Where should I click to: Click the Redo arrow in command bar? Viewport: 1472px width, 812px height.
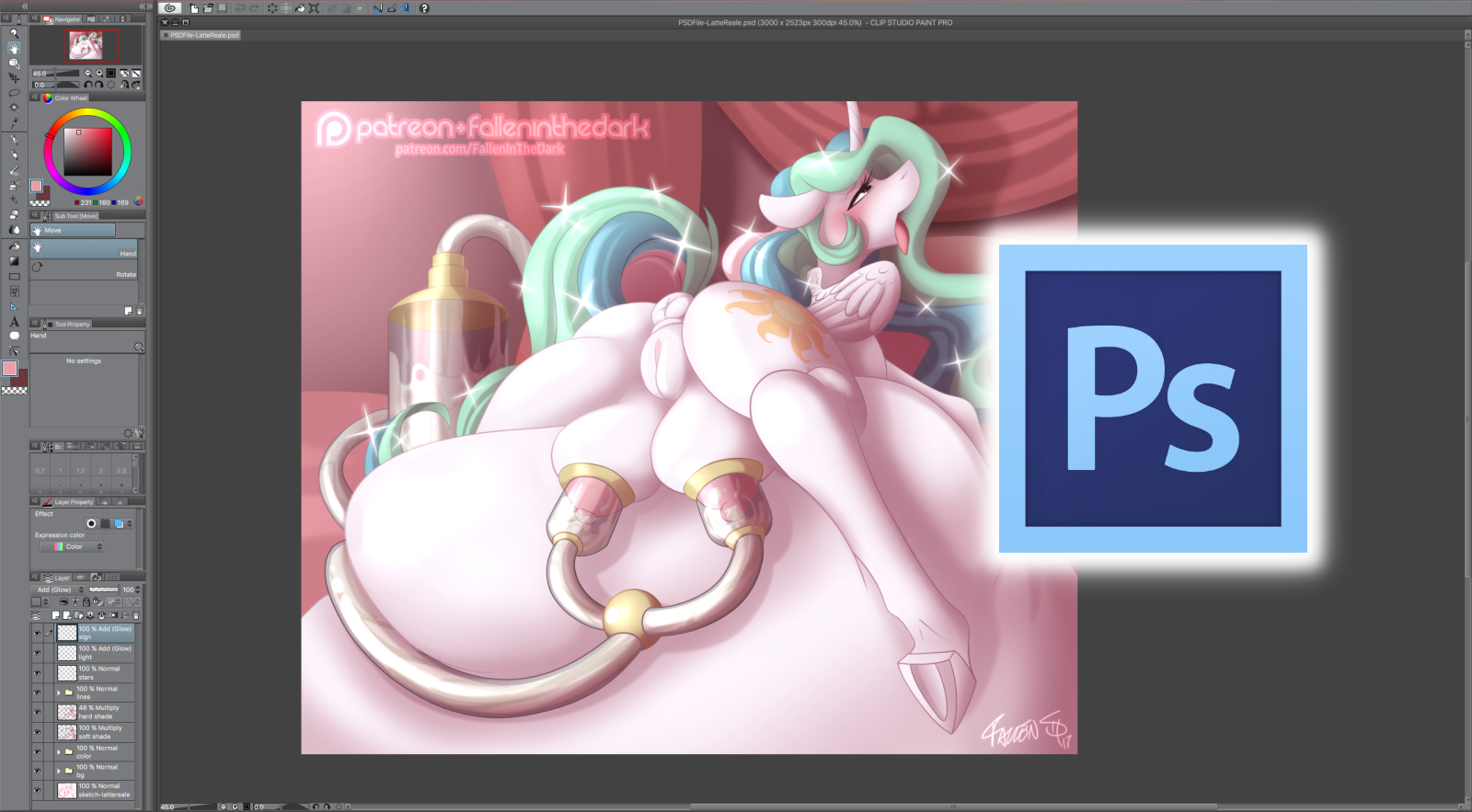(x=253, y=8)
